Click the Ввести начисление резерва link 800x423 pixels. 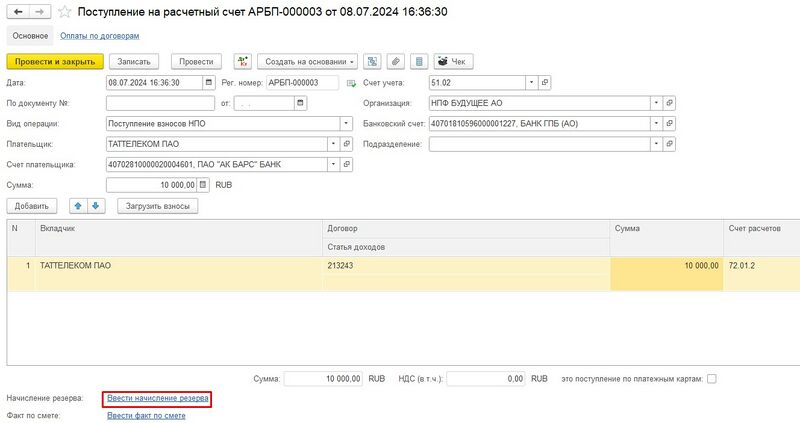[x=158, y=398]
